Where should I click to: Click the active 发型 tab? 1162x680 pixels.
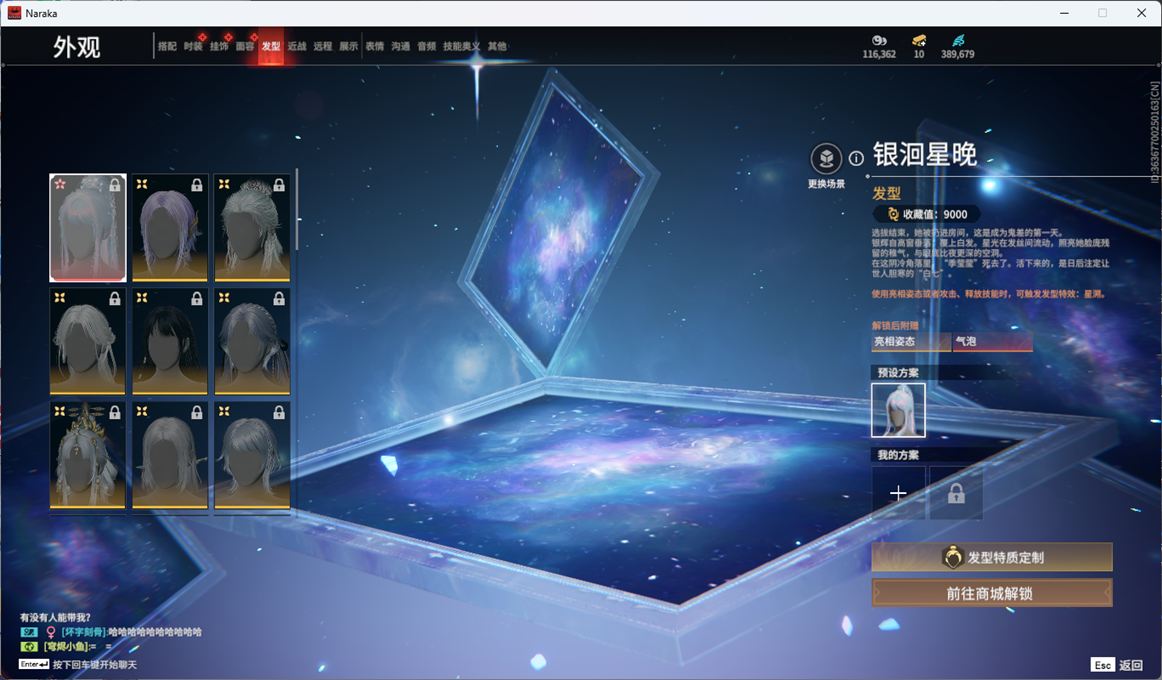[x=270, y=46]
